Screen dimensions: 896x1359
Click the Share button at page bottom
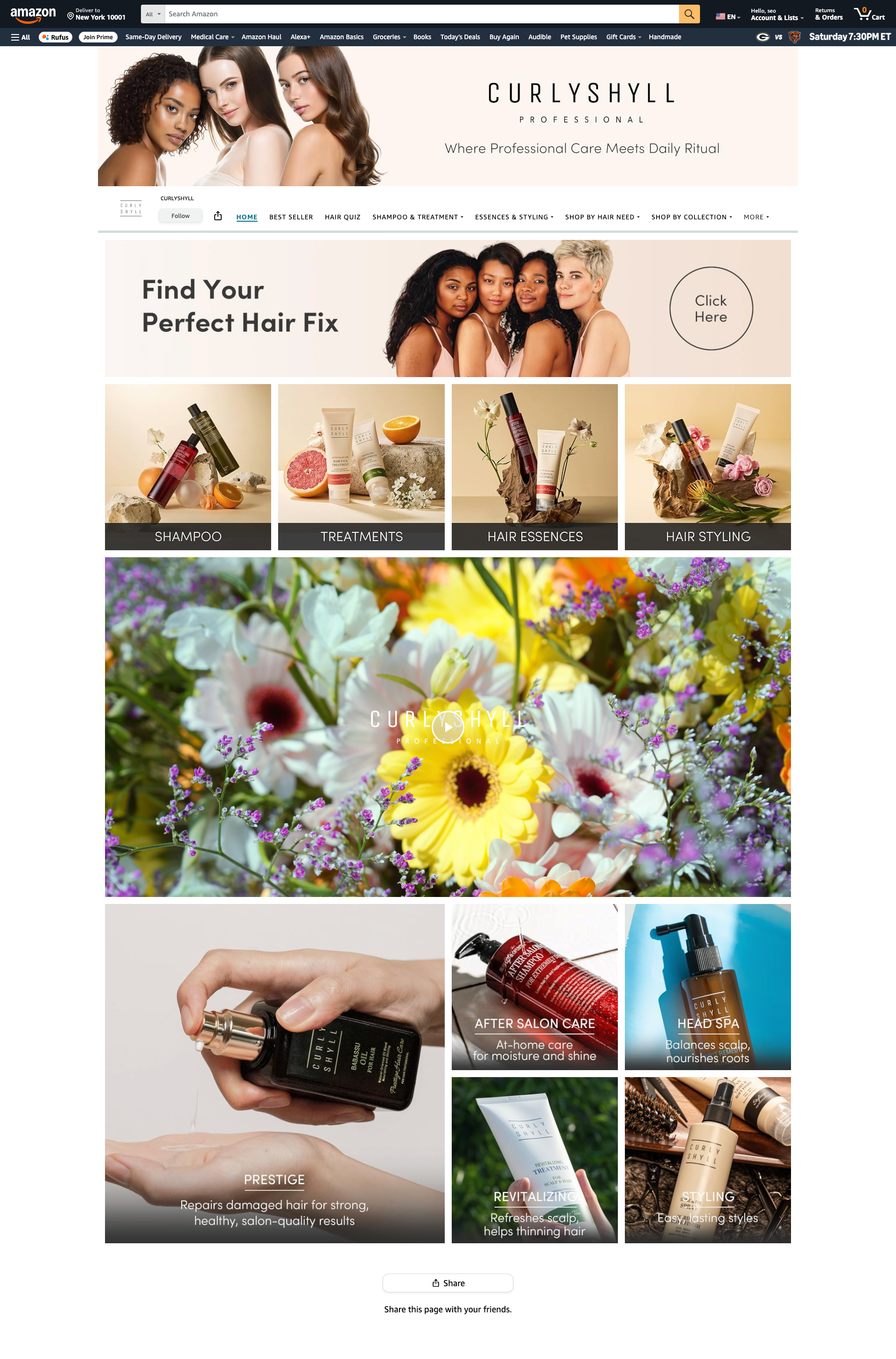pyautogui.click(x=448, y=1282)
